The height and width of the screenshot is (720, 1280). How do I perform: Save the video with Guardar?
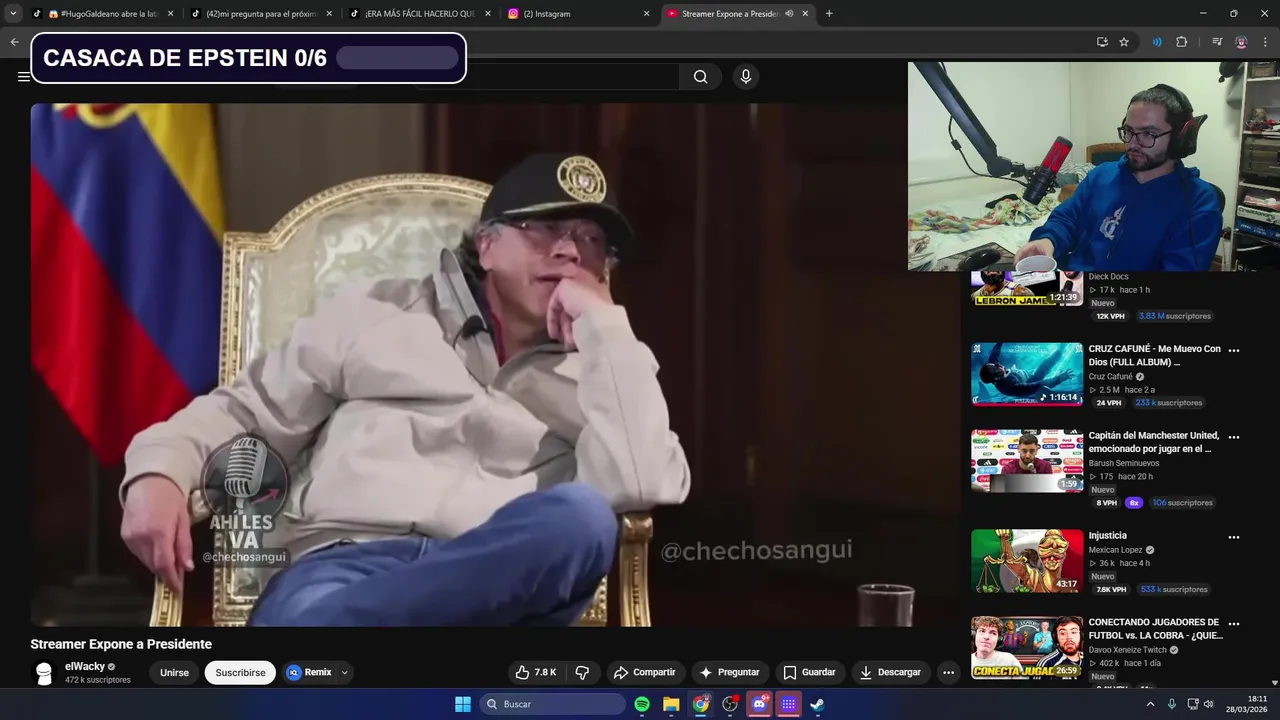click(x=809, y=672)
